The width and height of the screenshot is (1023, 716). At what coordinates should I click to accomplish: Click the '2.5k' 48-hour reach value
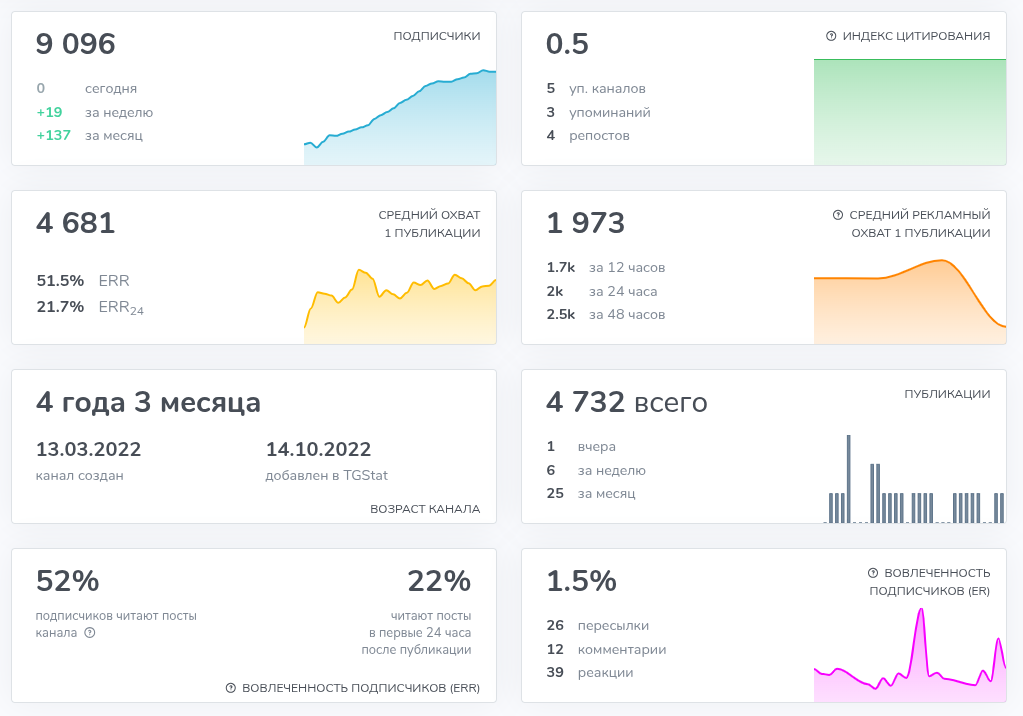[561, 315]
